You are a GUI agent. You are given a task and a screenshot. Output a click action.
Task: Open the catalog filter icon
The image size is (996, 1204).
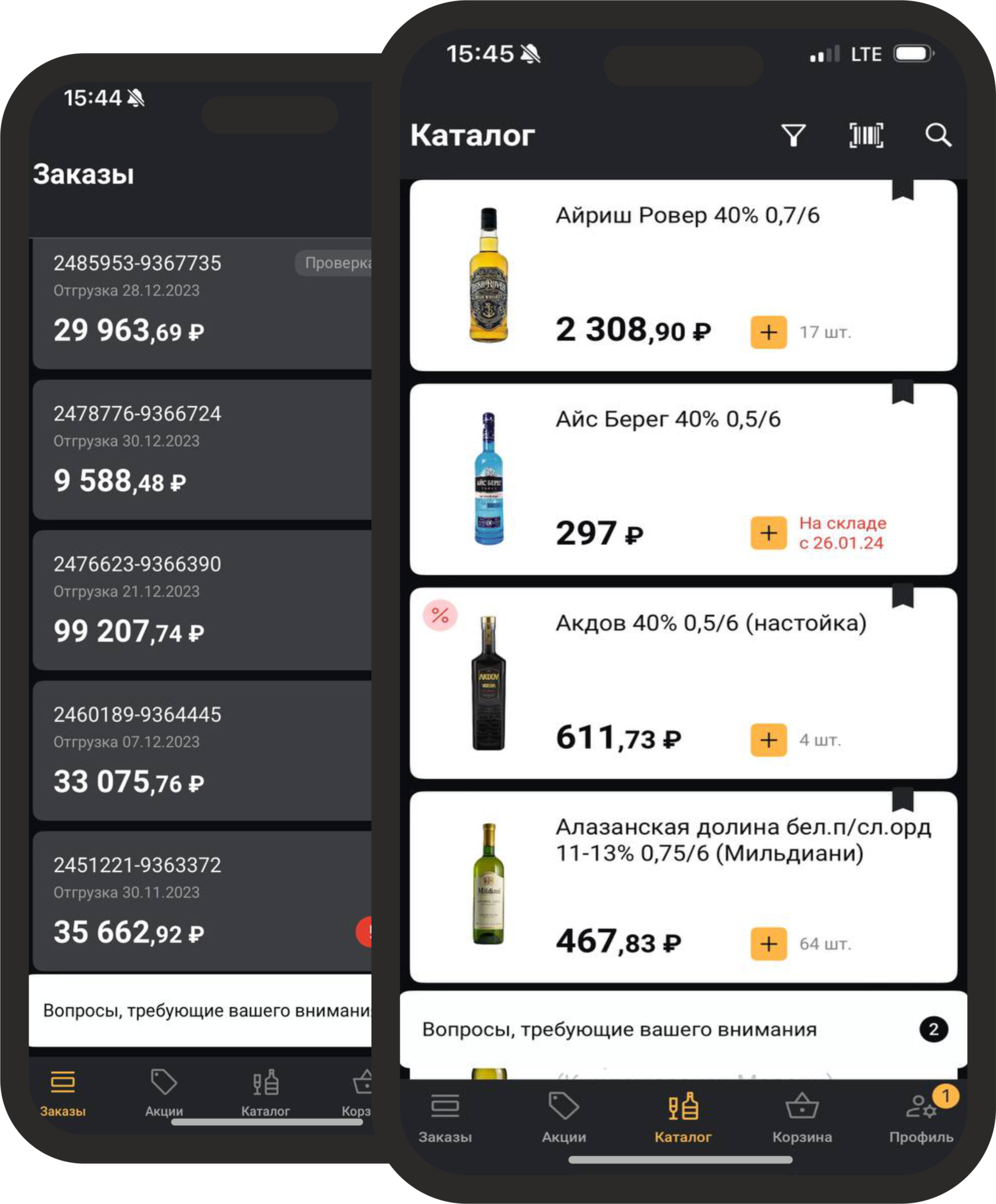click(793, 135)
